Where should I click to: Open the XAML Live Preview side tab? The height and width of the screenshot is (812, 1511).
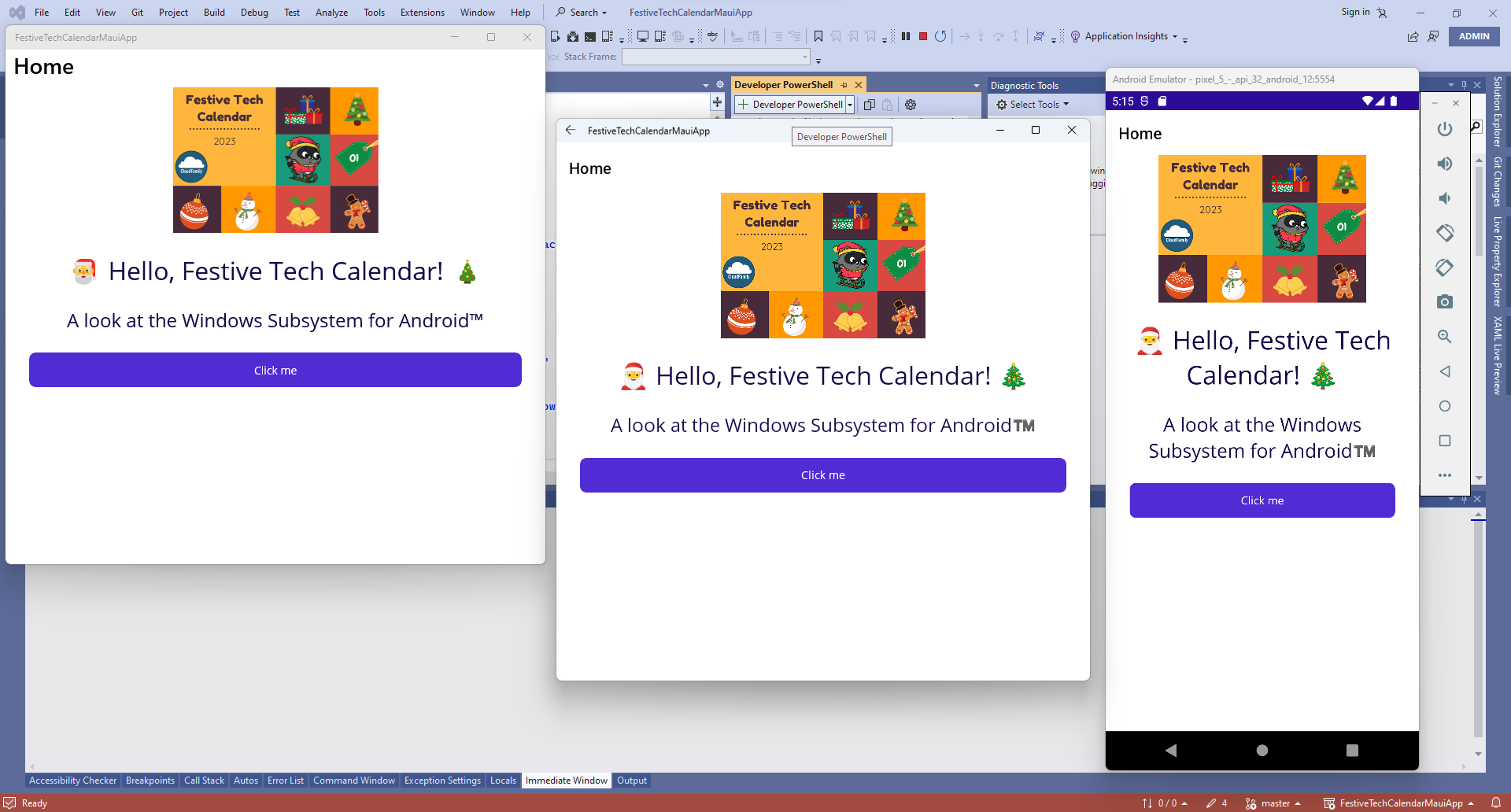(x=1498, y=355)
